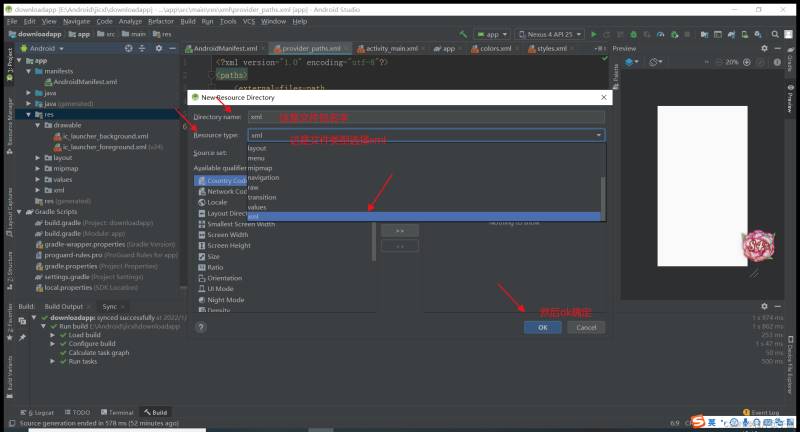Expand Run tasks step in Build output
The height and width of the screenshot is (432, 800).
point(53,361)
